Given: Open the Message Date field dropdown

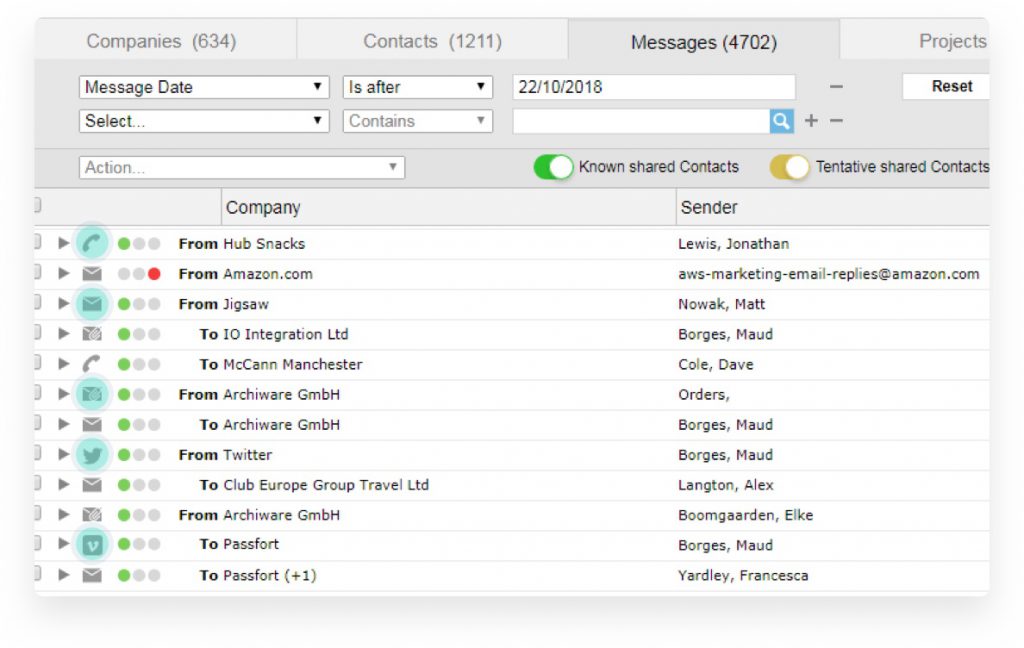Looking at the screenshot, I should point(204,87).
